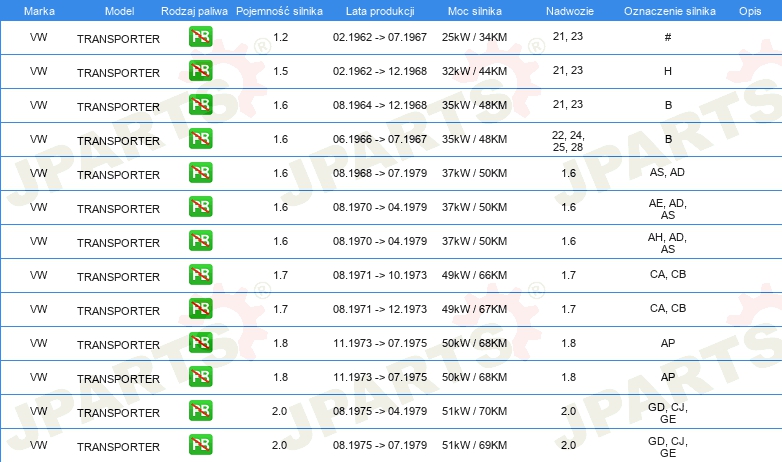Click petrol icon in the 08.1968 -> 07.1979 row

tap(200, 172)
